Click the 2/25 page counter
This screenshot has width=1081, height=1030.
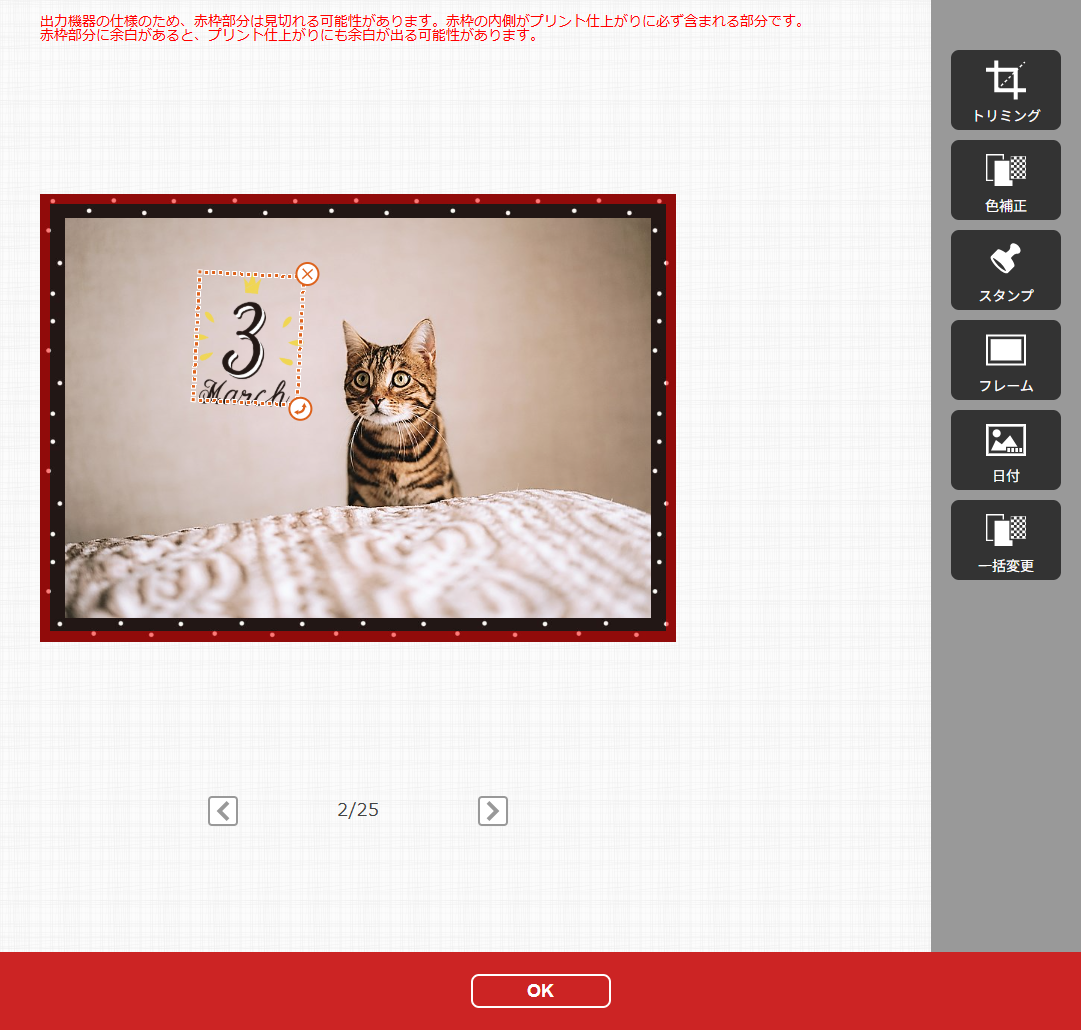(x=358, y=811)
